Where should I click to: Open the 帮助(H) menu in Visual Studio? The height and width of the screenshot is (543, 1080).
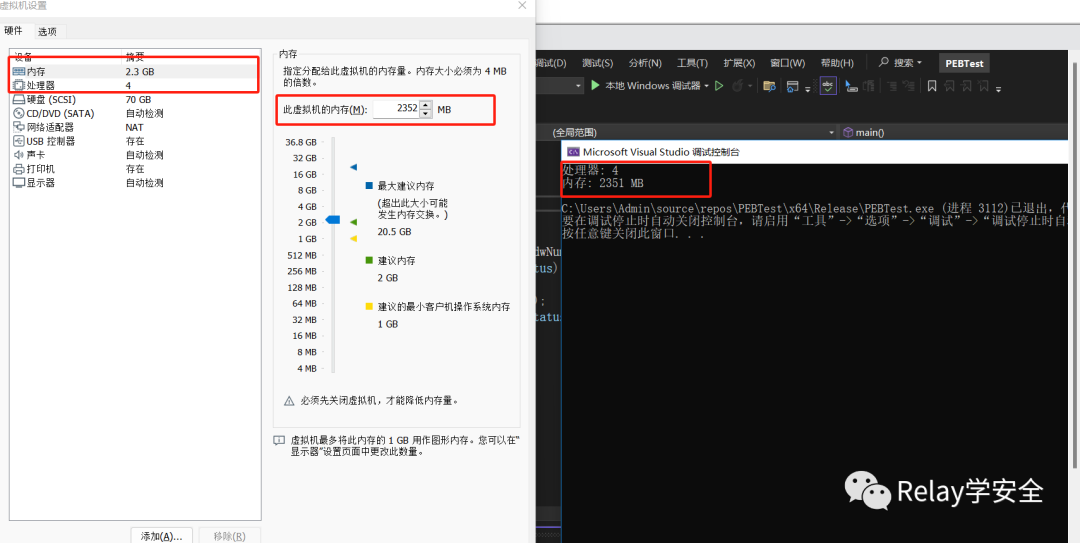[837, 63]
